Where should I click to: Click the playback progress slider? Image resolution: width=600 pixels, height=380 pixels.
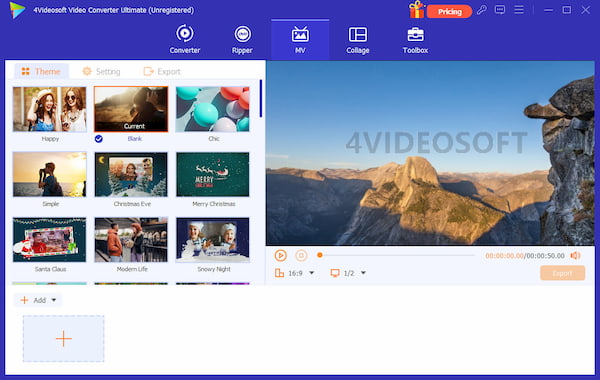click(396, 255)
